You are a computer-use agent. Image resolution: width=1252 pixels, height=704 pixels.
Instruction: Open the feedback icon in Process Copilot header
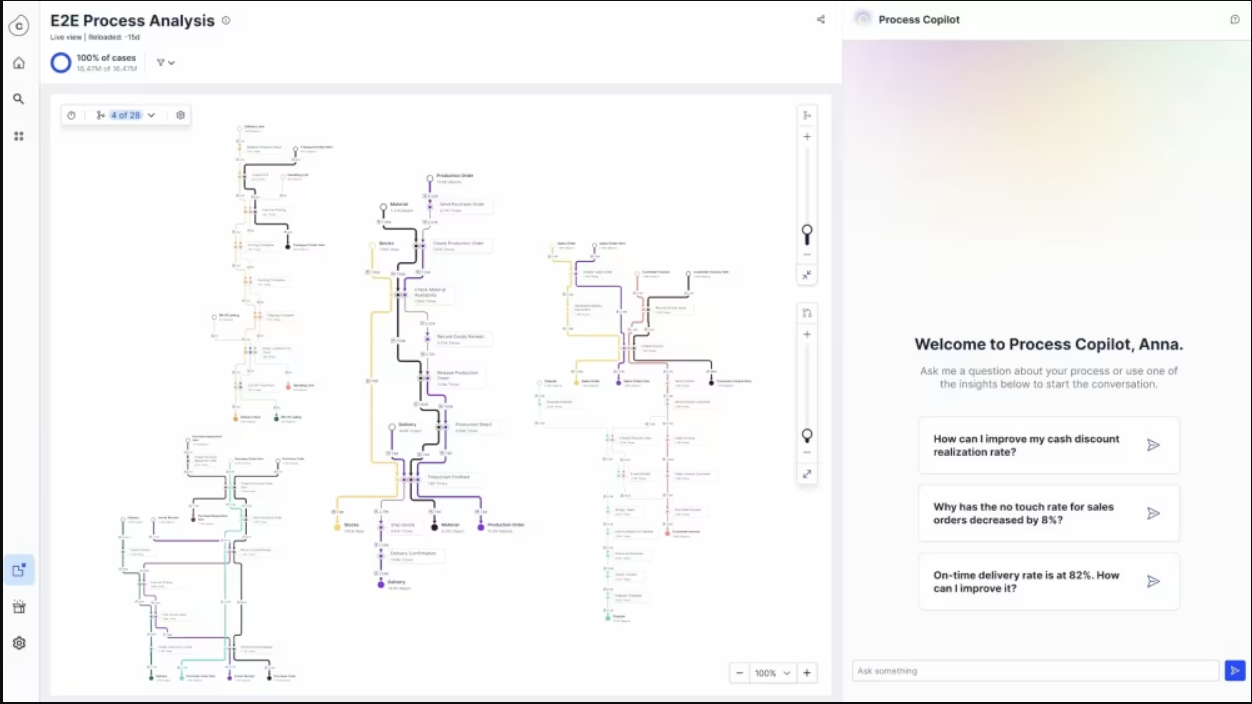coord(1235,19)
